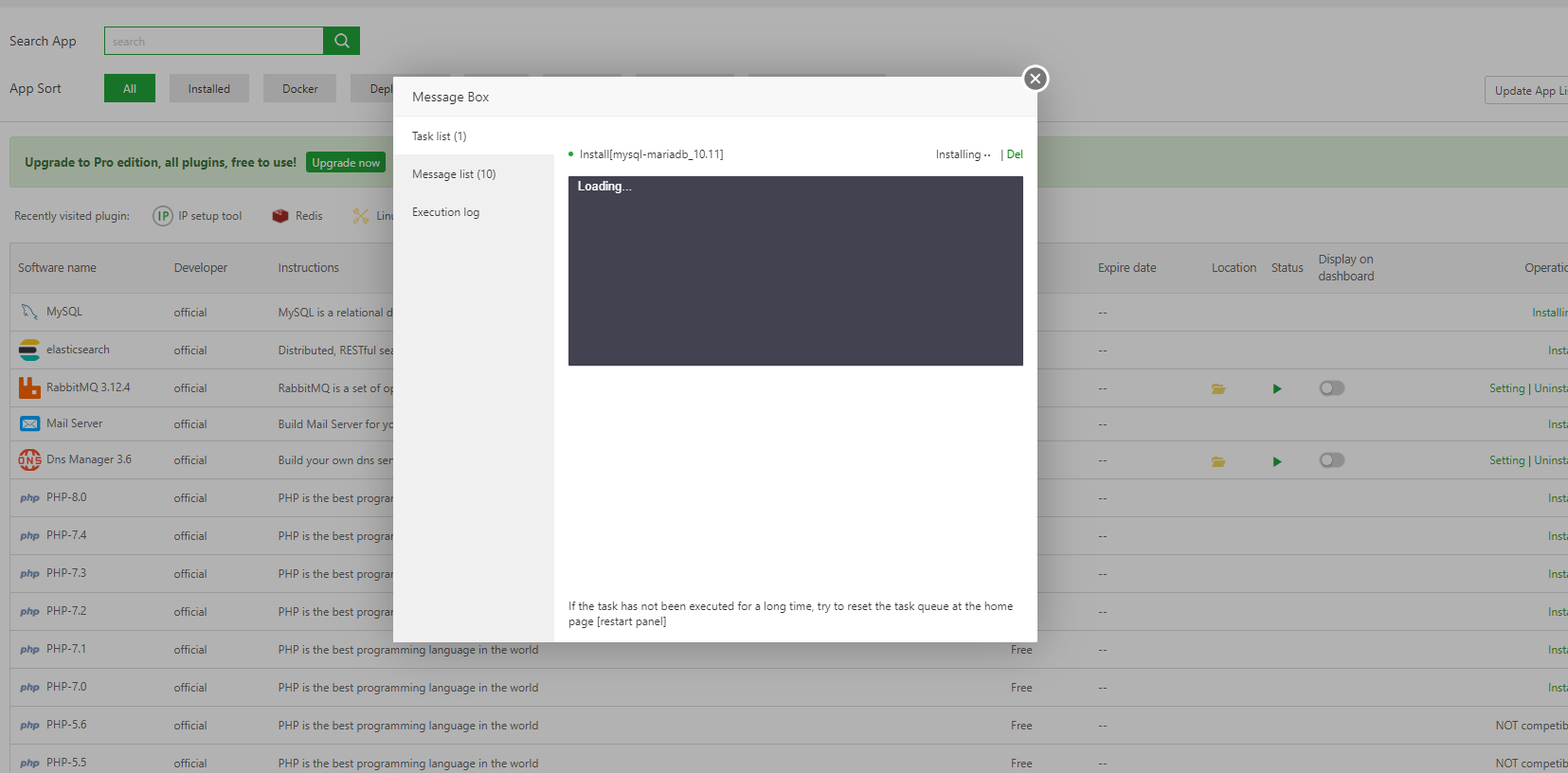The width and height of the screenshot is (1568, 773).
Task: Click the PHP-5.5 logo icon
Action: pos(30,764)
